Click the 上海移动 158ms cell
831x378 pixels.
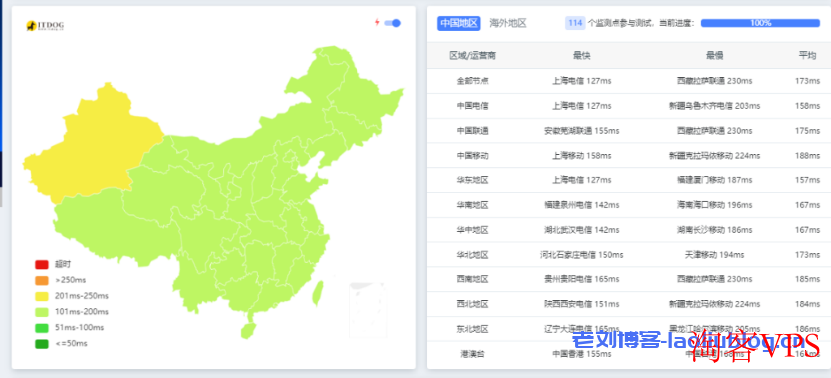tap(581, 156)
